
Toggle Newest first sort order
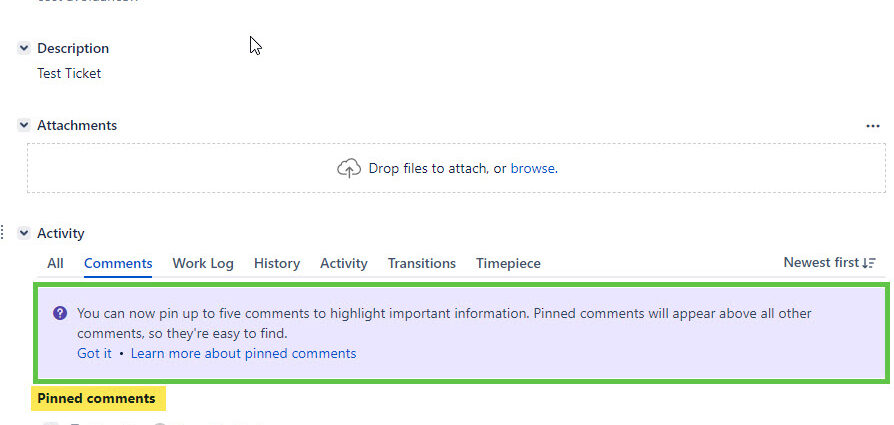pos(830,262)
